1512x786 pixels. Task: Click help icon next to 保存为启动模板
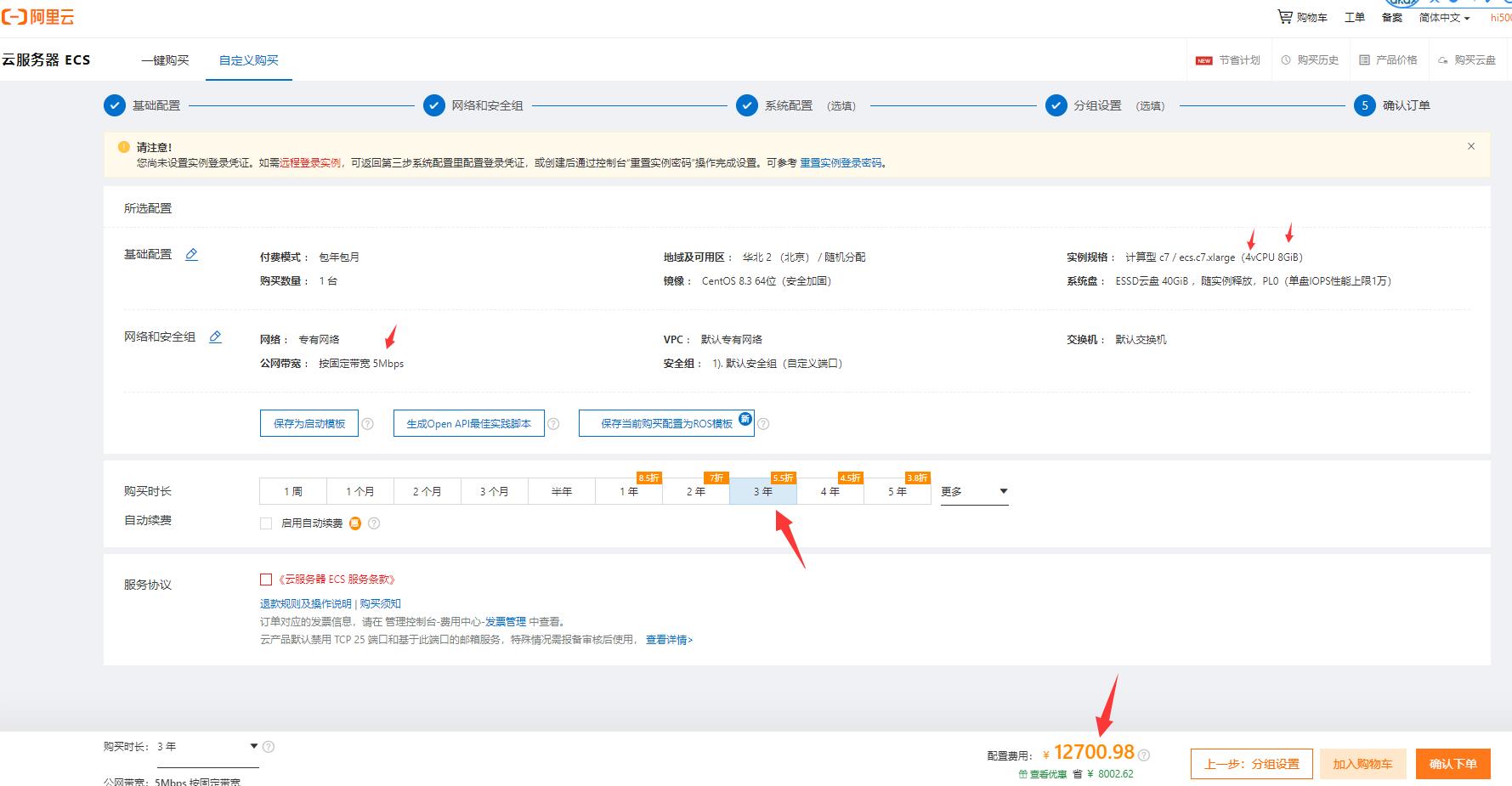(x=368, y=424)
